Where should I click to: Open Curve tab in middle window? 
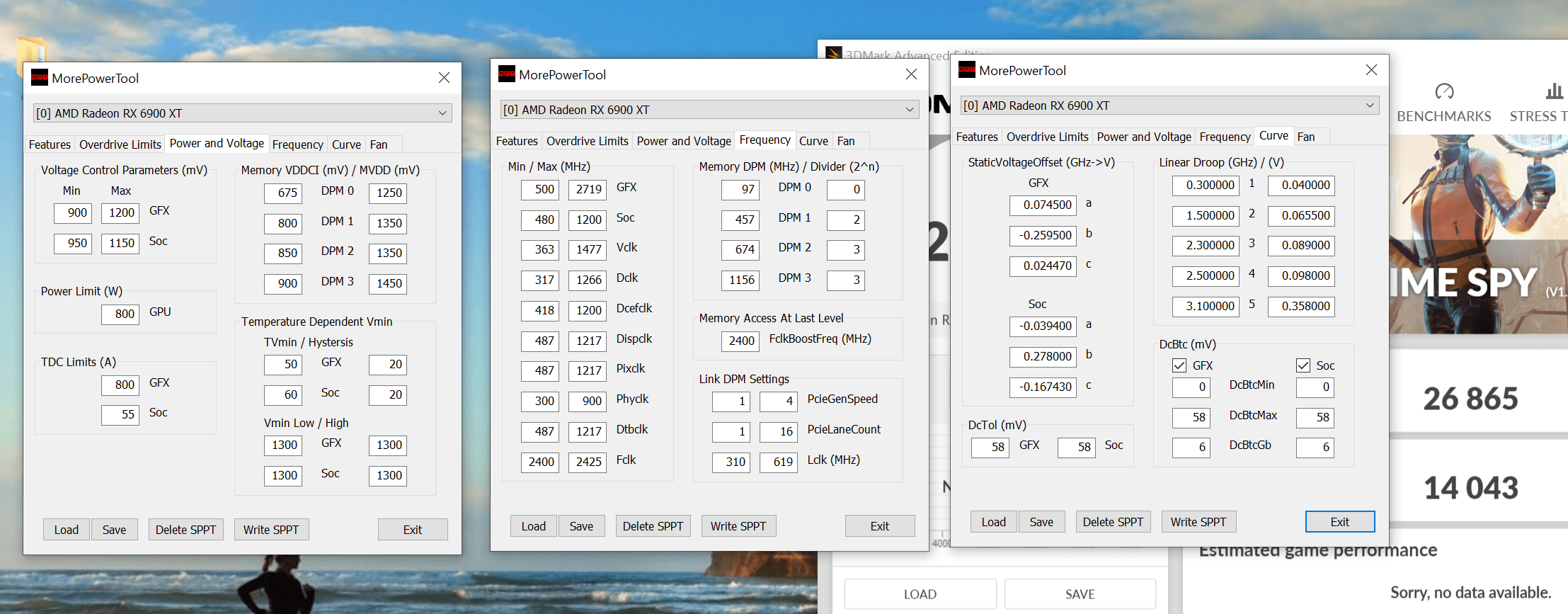[814, 141]
